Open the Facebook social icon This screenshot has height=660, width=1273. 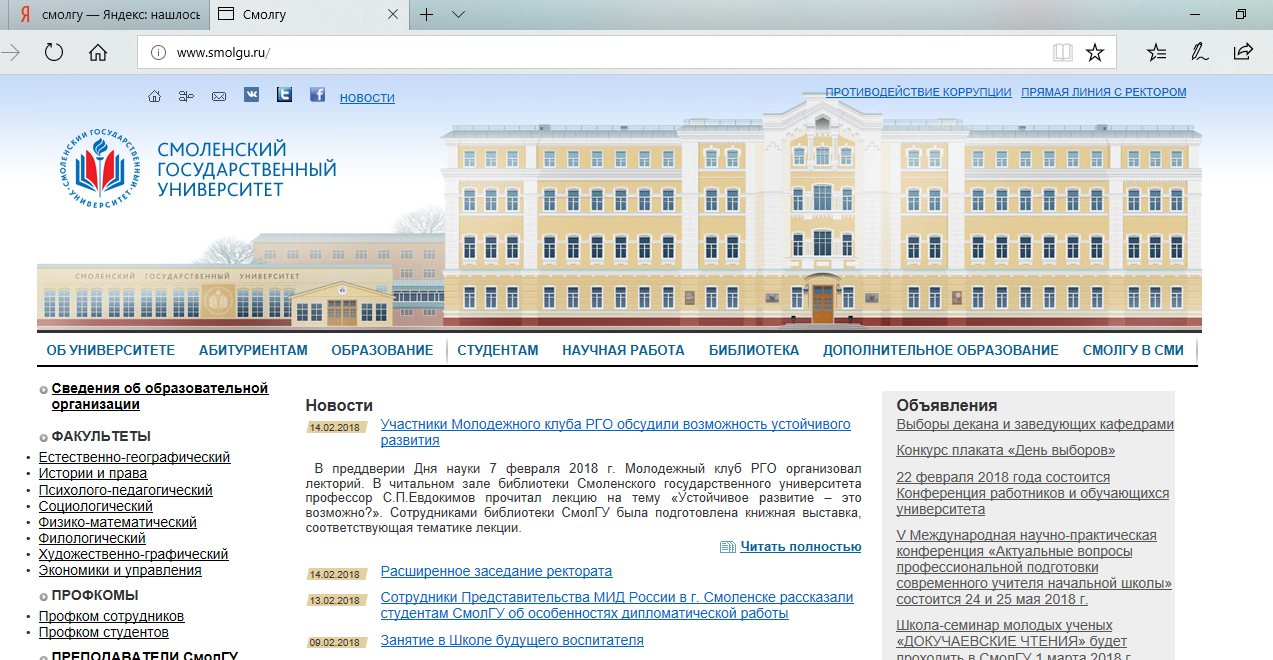pos(317,94)
